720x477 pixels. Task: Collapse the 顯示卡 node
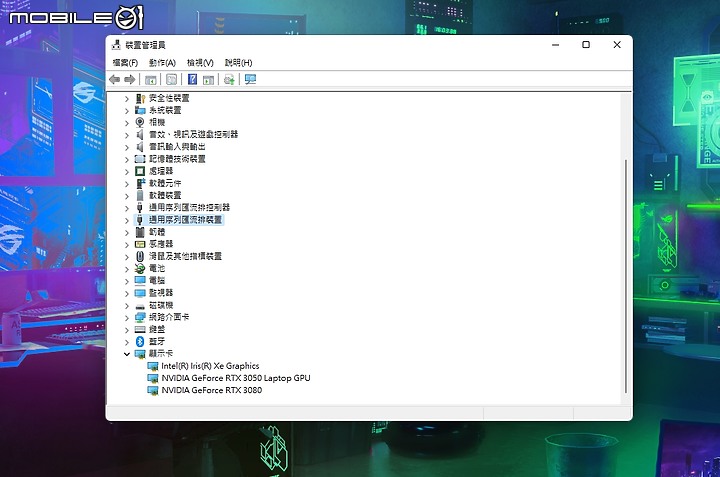(127, 354)
